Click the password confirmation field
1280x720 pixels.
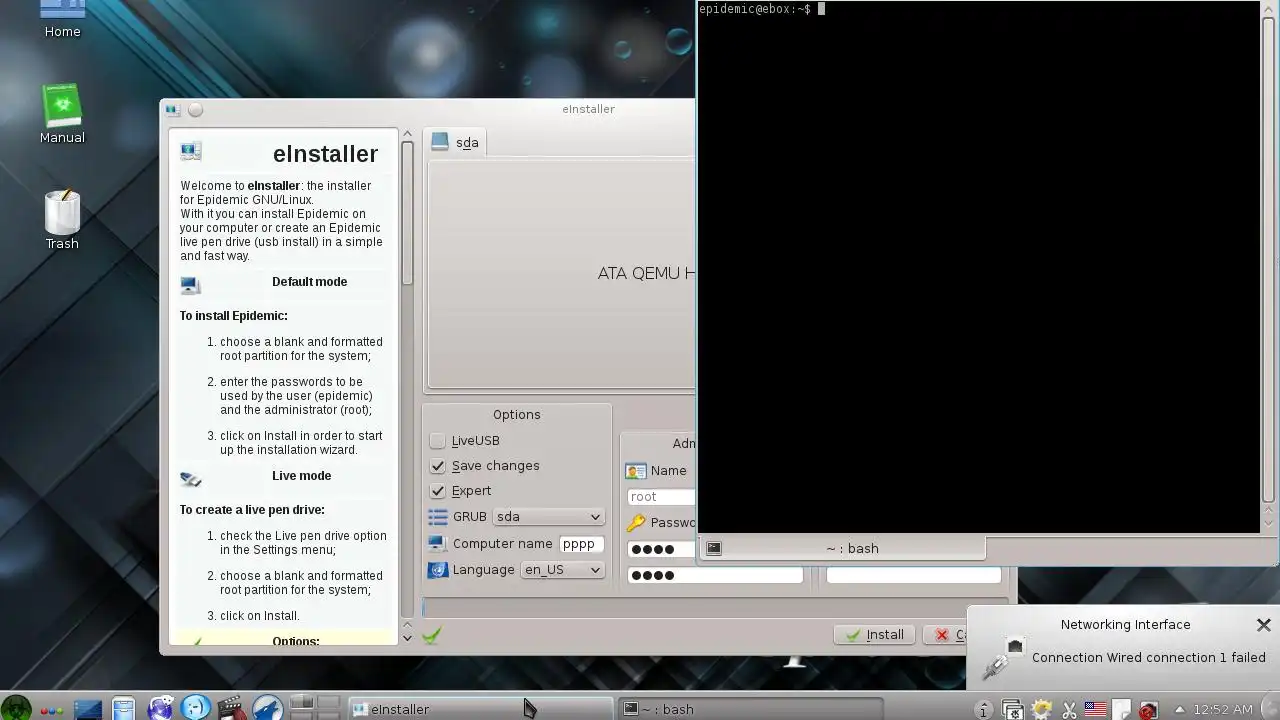pos(715,575)
